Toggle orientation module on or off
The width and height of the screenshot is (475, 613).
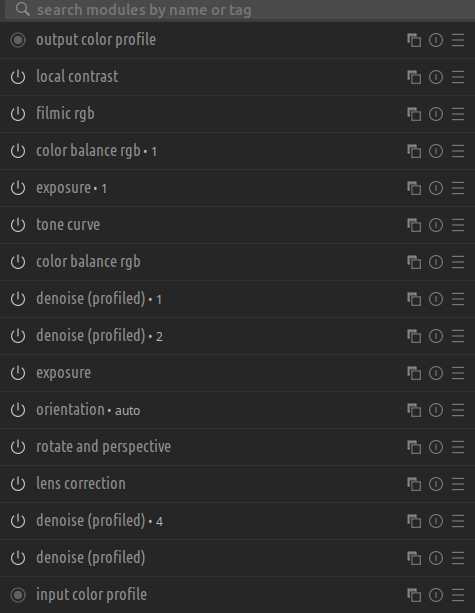(x=18, y=410)
